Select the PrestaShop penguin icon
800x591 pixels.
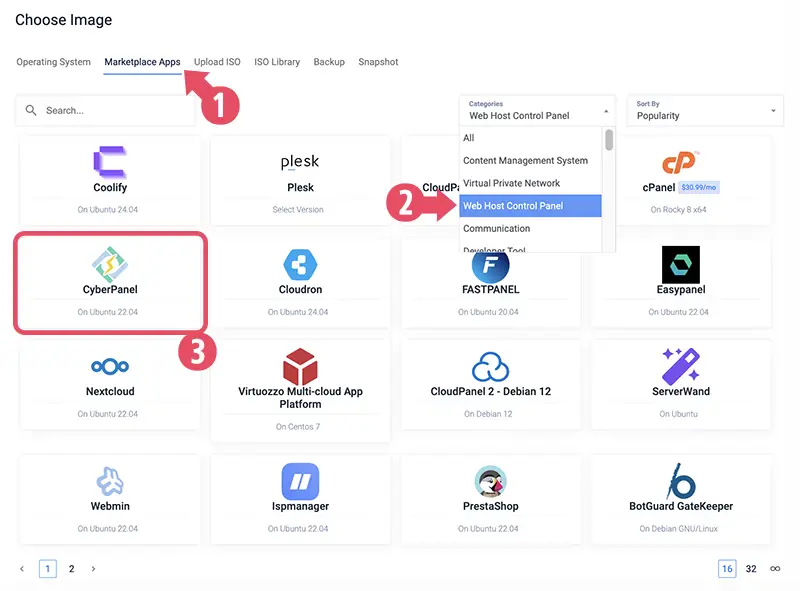coord(490,481)
